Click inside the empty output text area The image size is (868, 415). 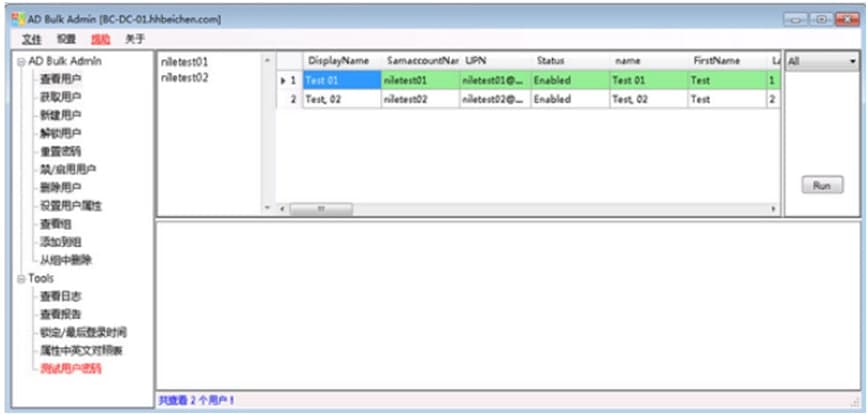click(508, 305)
